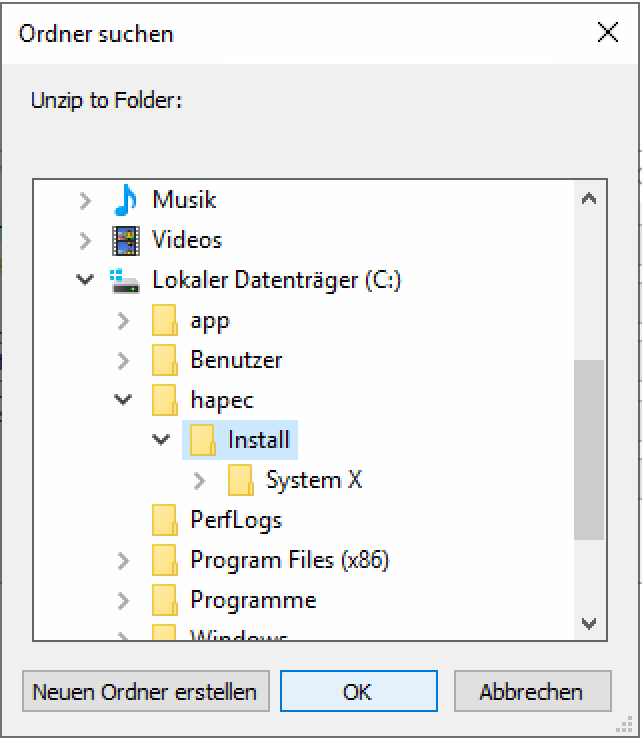Click the scrollbar down arrow

(x=589, y=624)
